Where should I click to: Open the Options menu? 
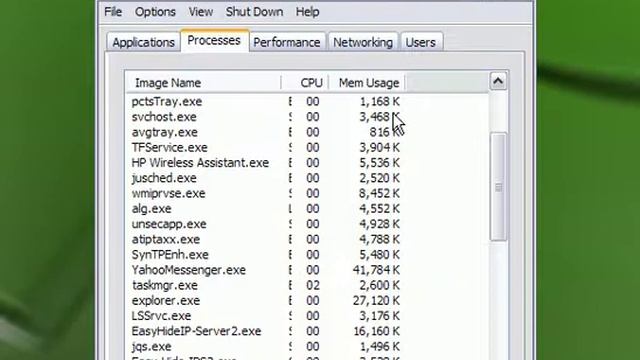155,12
